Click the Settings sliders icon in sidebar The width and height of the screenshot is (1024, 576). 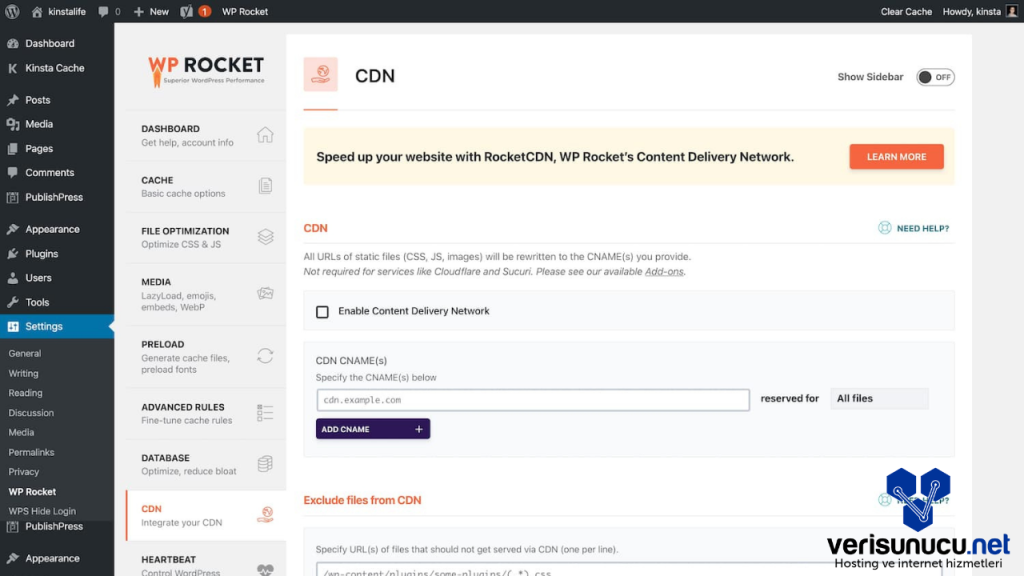12,327
